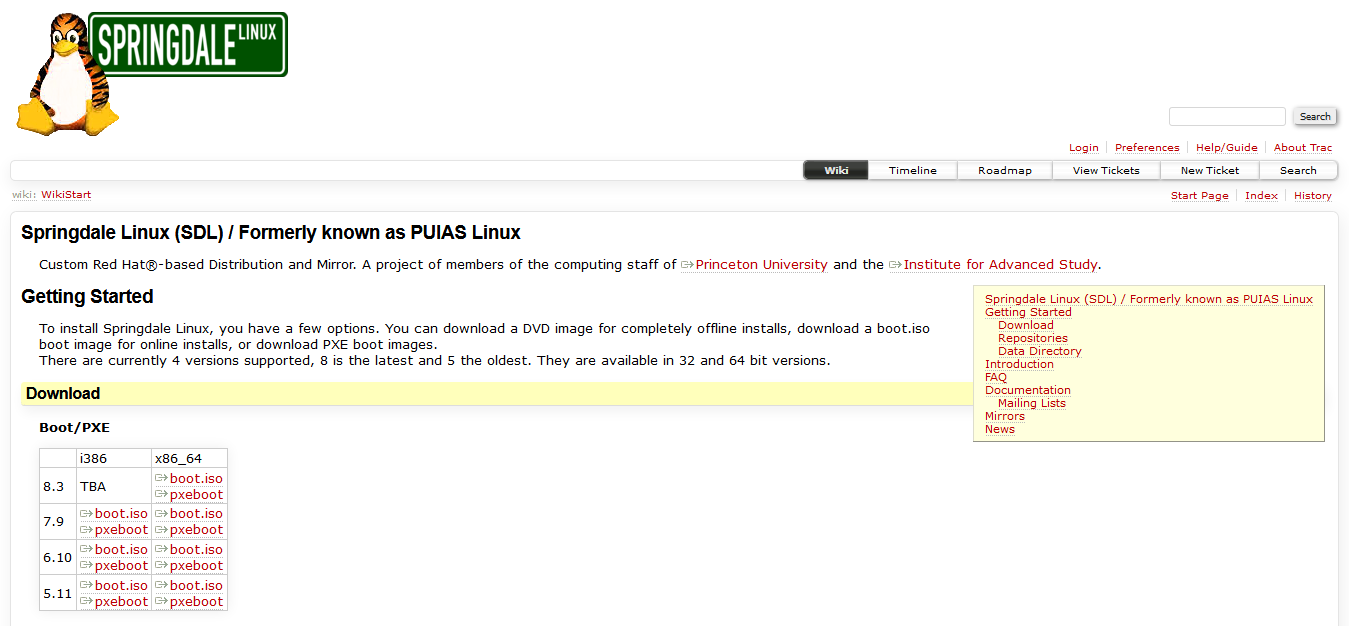Image resolution: width=1349 pixels, height=626 pixels.
Task: Click arrow icon next to 7.9 i386 pxeboot
Action: [88, 529]
